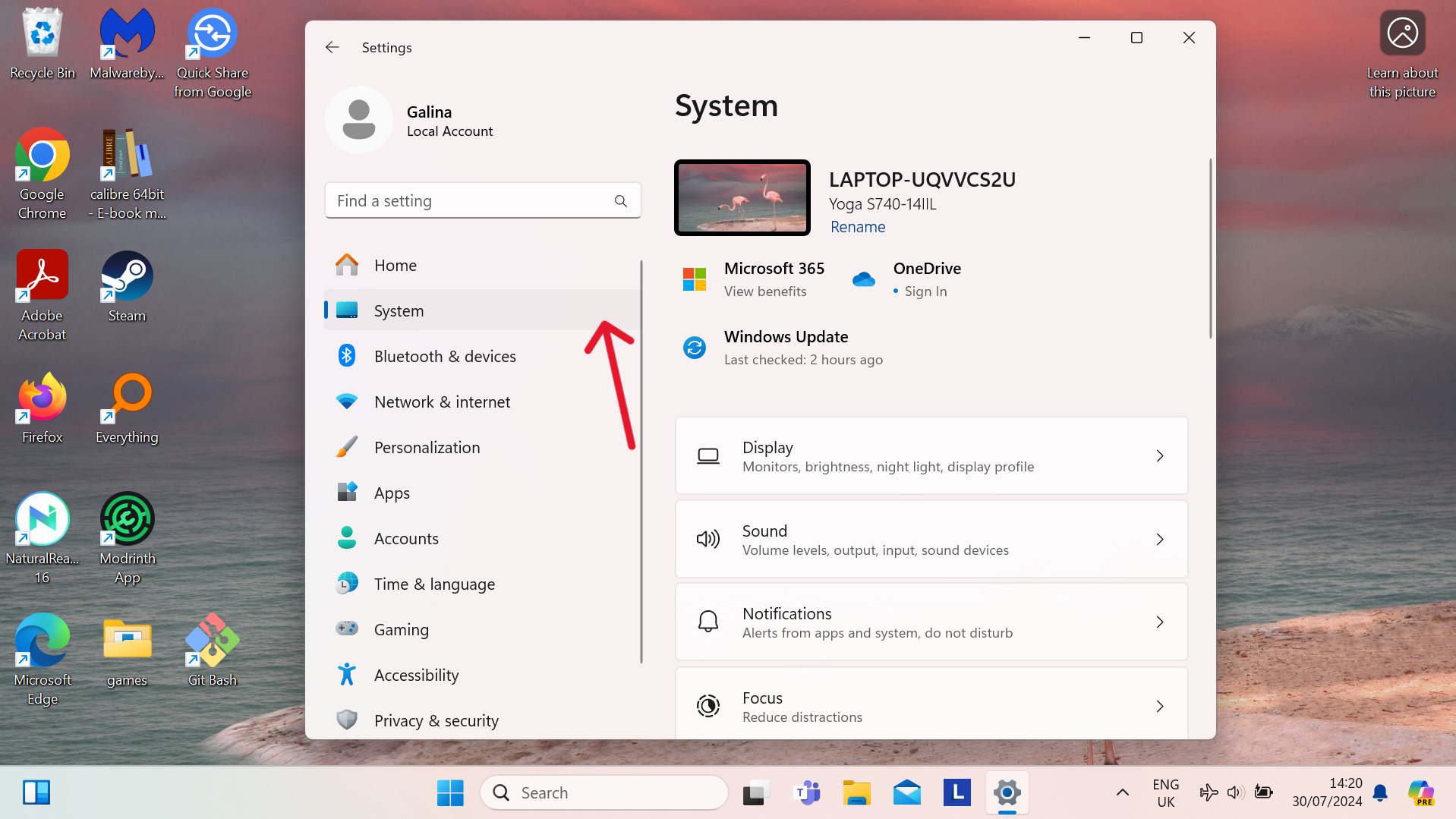Show hidden icons in system tray
The image size is (1456, 819).
click(x=1122, y=793)
